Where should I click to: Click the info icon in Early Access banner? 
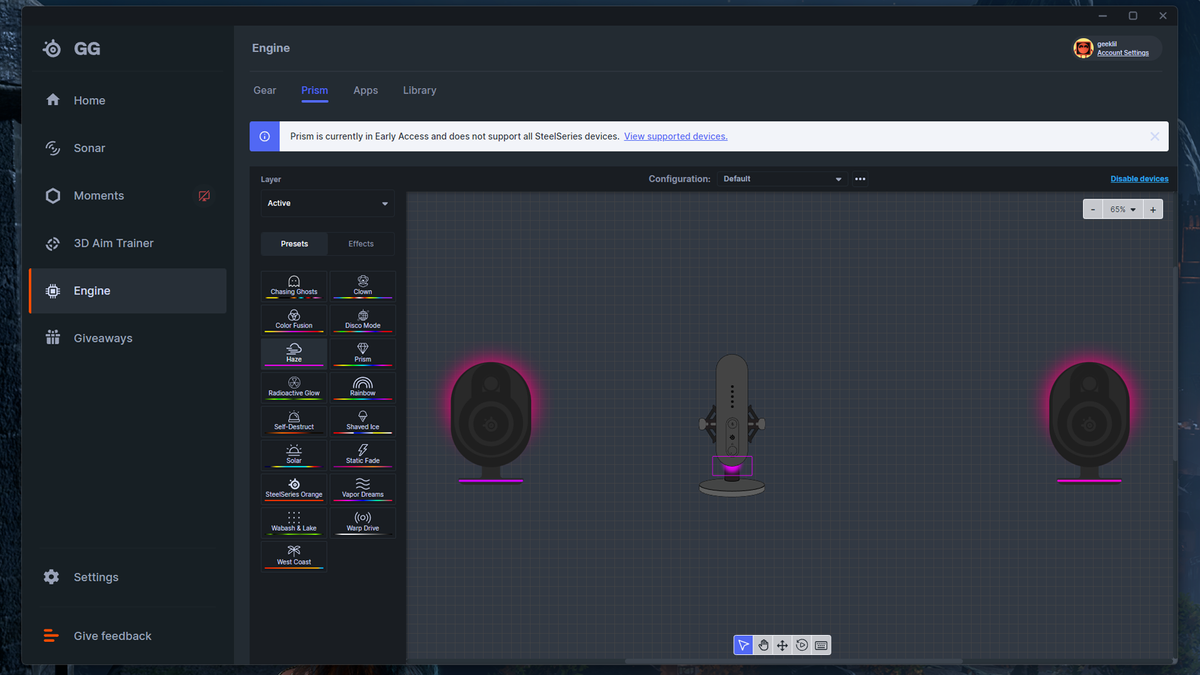[x=264, y=136]
